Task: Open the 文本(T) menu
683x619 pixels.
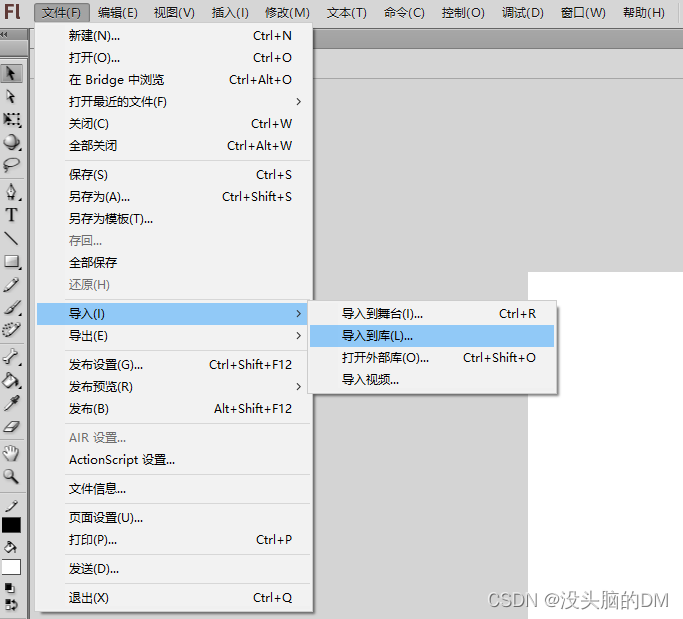Action: (347, 13)
